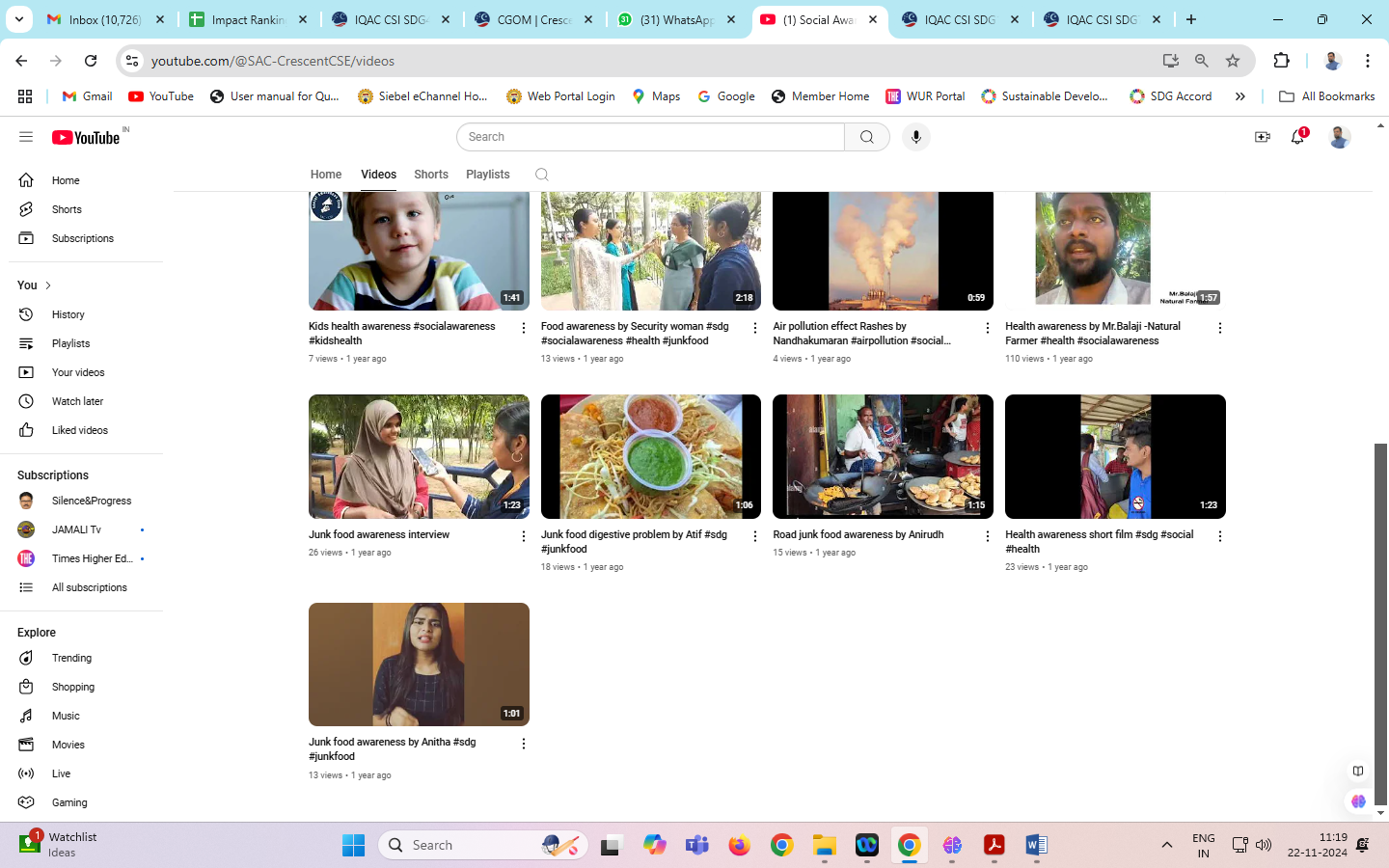
Task: Open Liked videos in sidebar
Action: click(x=79, y=430)
